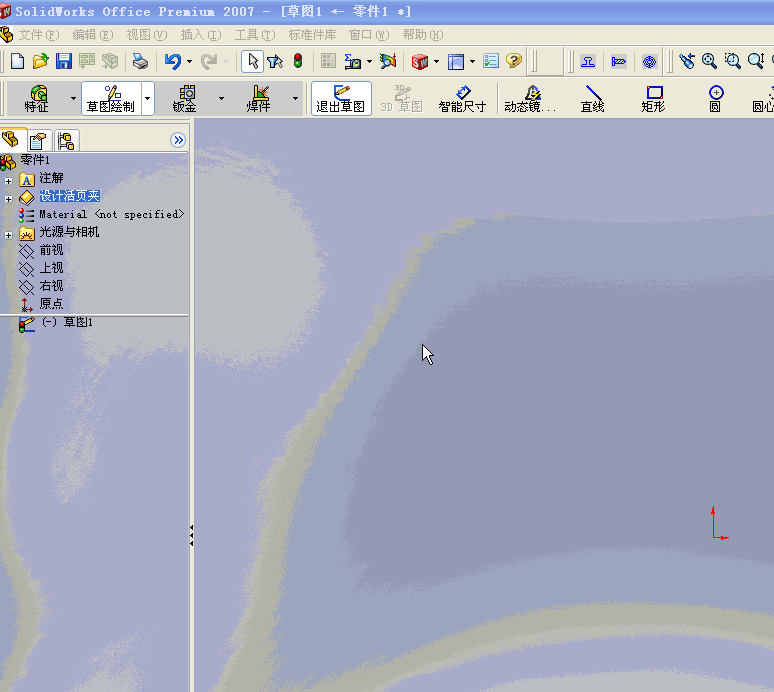The height and width of the screenshot is (692, 774).
Task: Click 退出草图 to exit the sketch
Action: [341, 99]
